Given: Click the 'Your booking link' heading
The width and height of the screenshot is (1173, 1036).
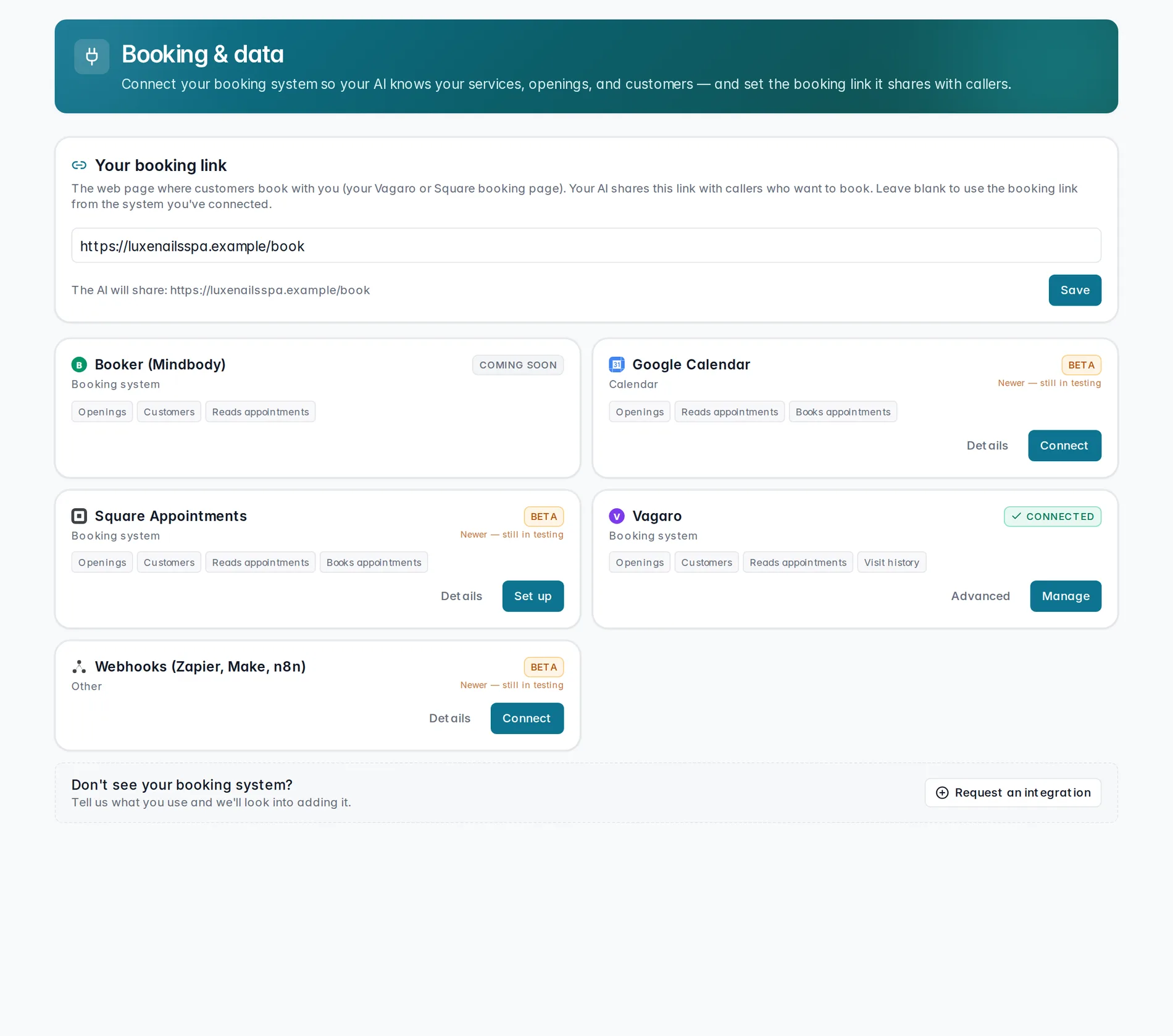Looking at the screenshot, I should pos(161,165).
